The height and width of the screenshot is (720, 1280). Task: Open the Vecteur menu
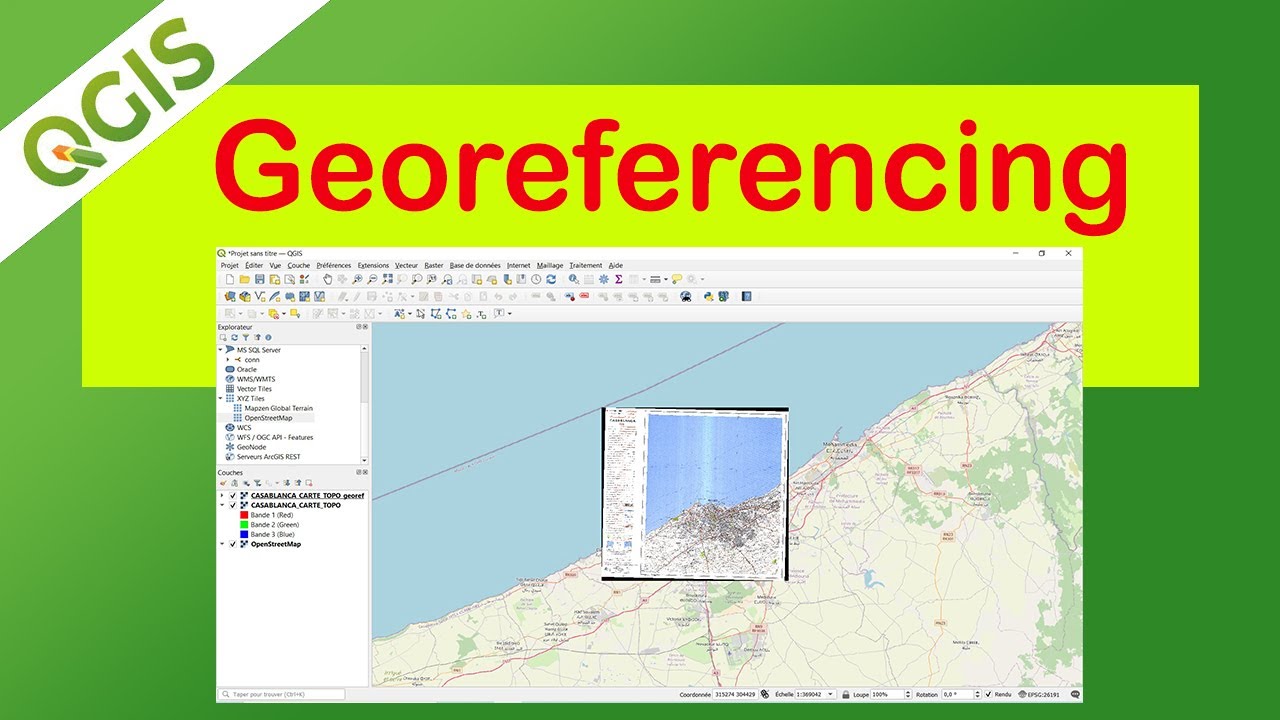coord(407,266)
